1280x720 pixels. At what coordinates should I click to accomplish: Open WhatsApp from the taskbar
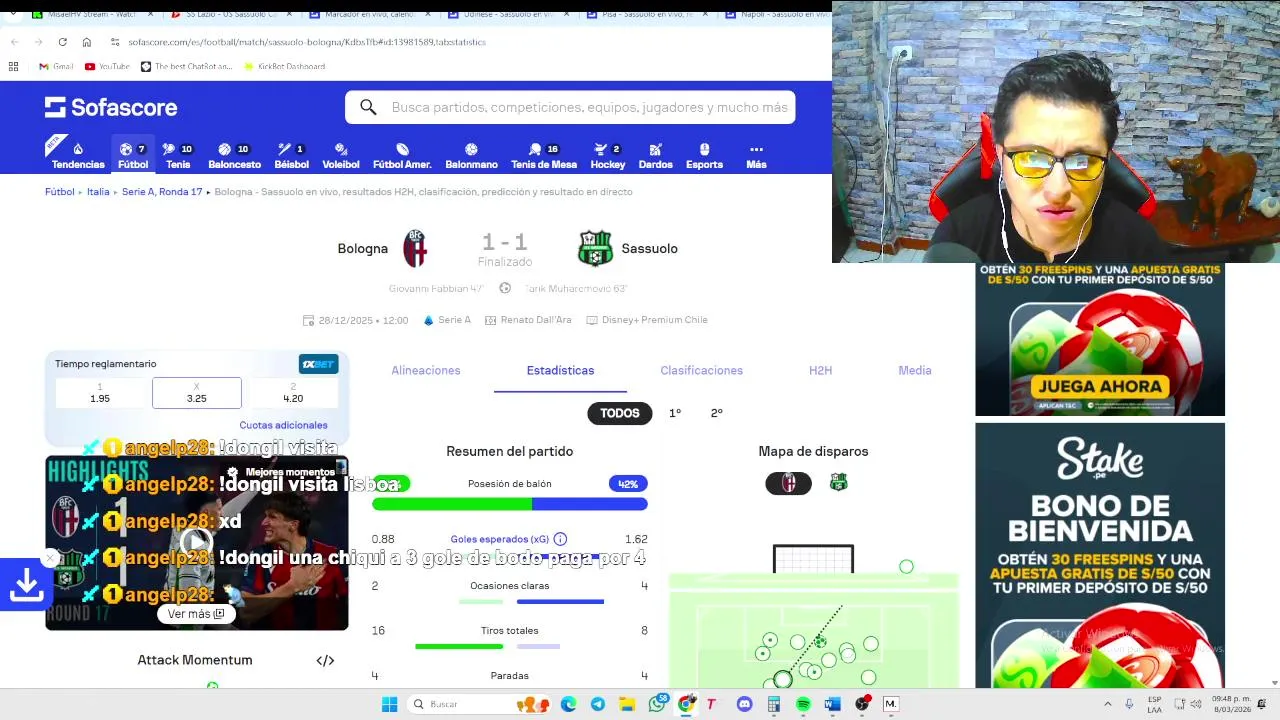point(658,704)
